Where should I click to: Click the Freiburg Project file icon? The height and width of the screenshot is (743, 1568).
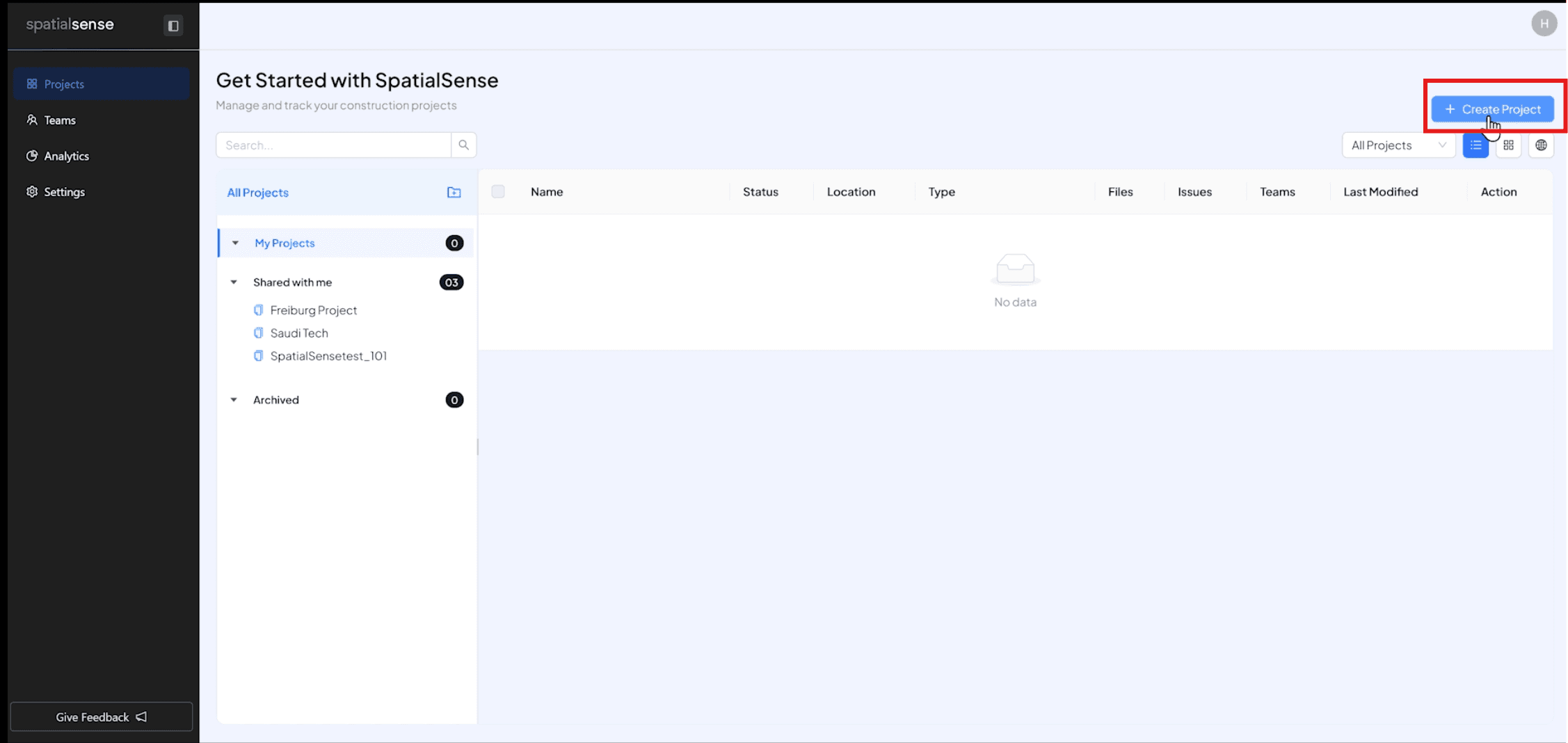(x=258, y=310)
